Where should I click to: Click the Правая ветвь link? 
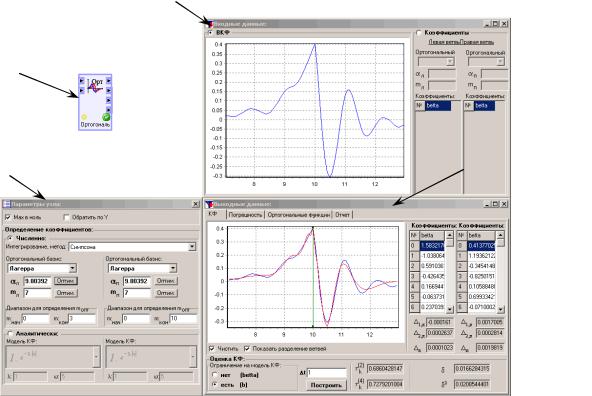[x=477, y=42]
